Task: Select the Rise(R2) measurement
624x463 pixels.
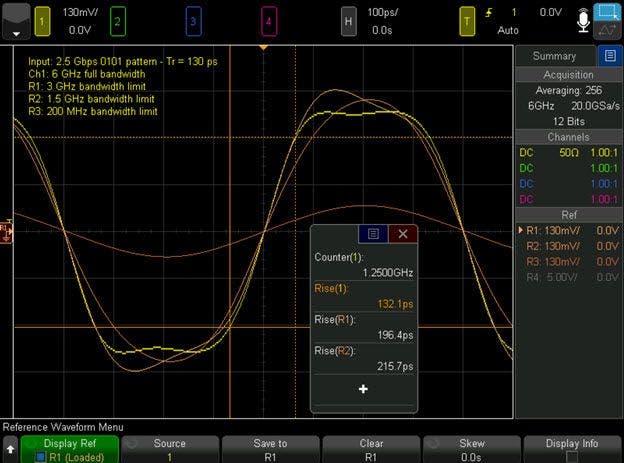Action: [364, 358]
